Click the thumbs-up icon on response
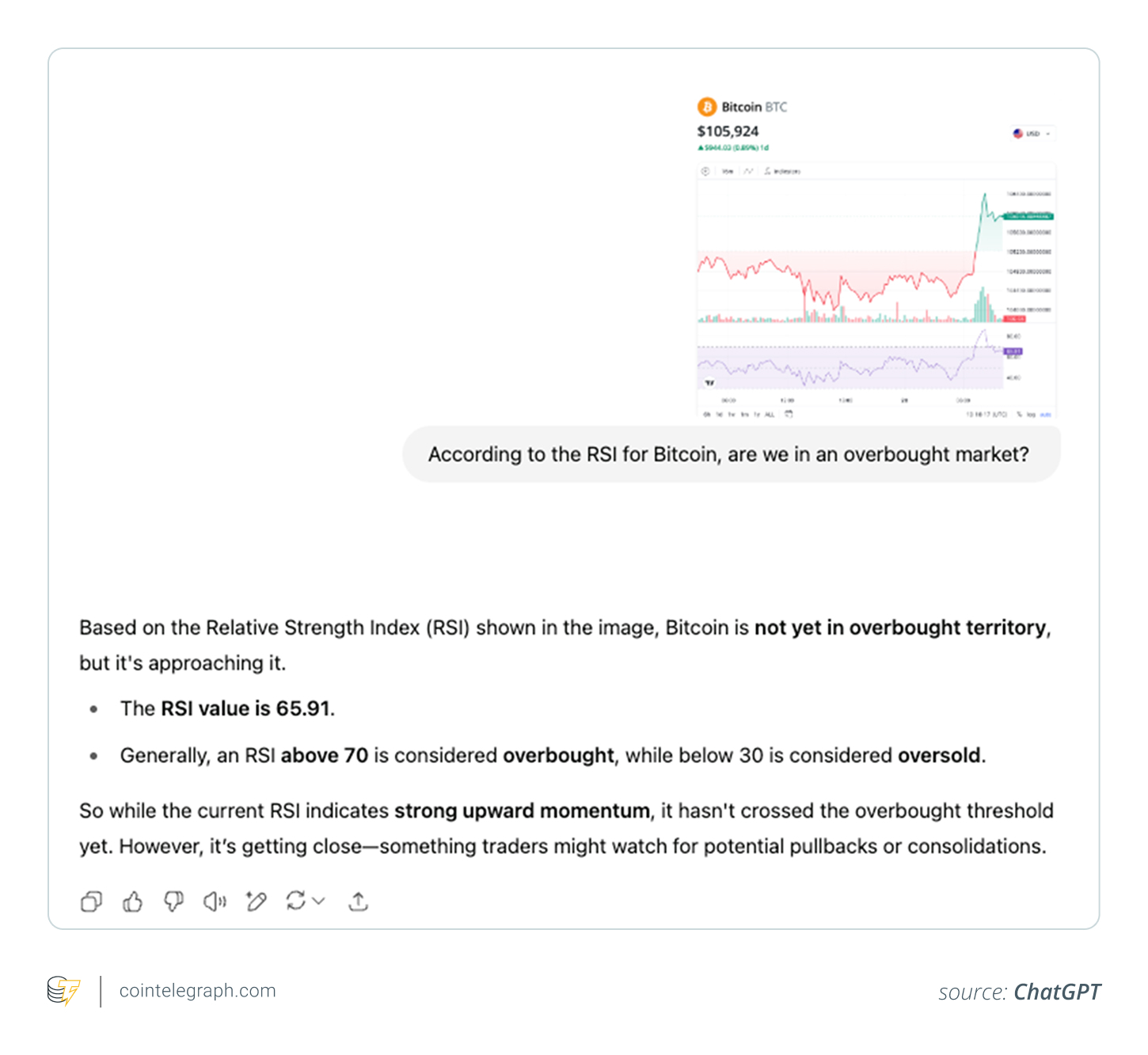 (132, 901)
